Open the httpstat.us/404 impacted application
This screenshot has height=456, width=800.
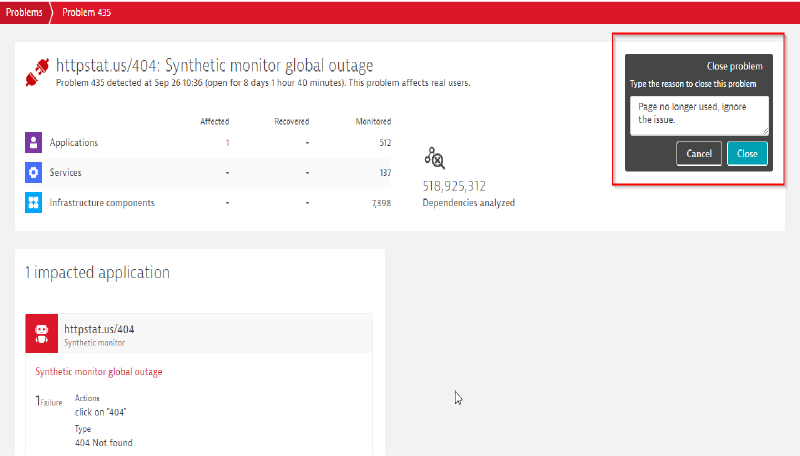pos(99,328)
